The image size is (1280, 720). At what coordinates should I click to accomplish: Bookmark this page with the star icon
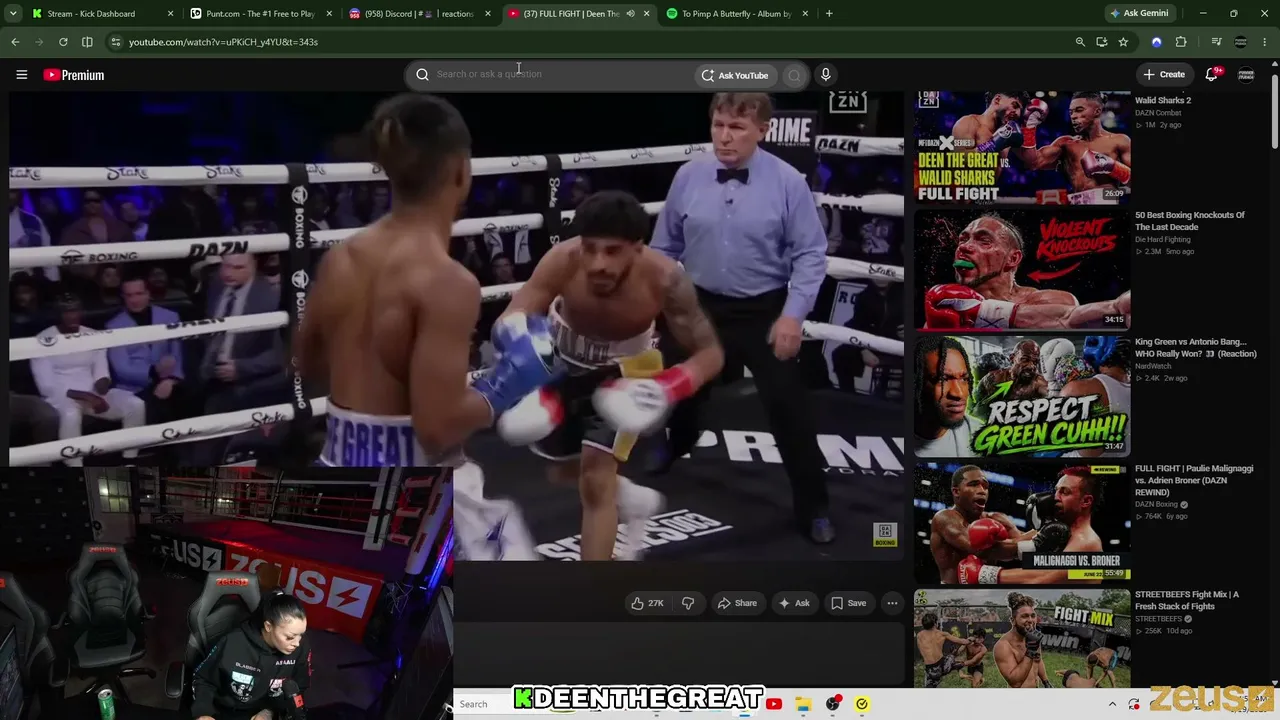1123,42
